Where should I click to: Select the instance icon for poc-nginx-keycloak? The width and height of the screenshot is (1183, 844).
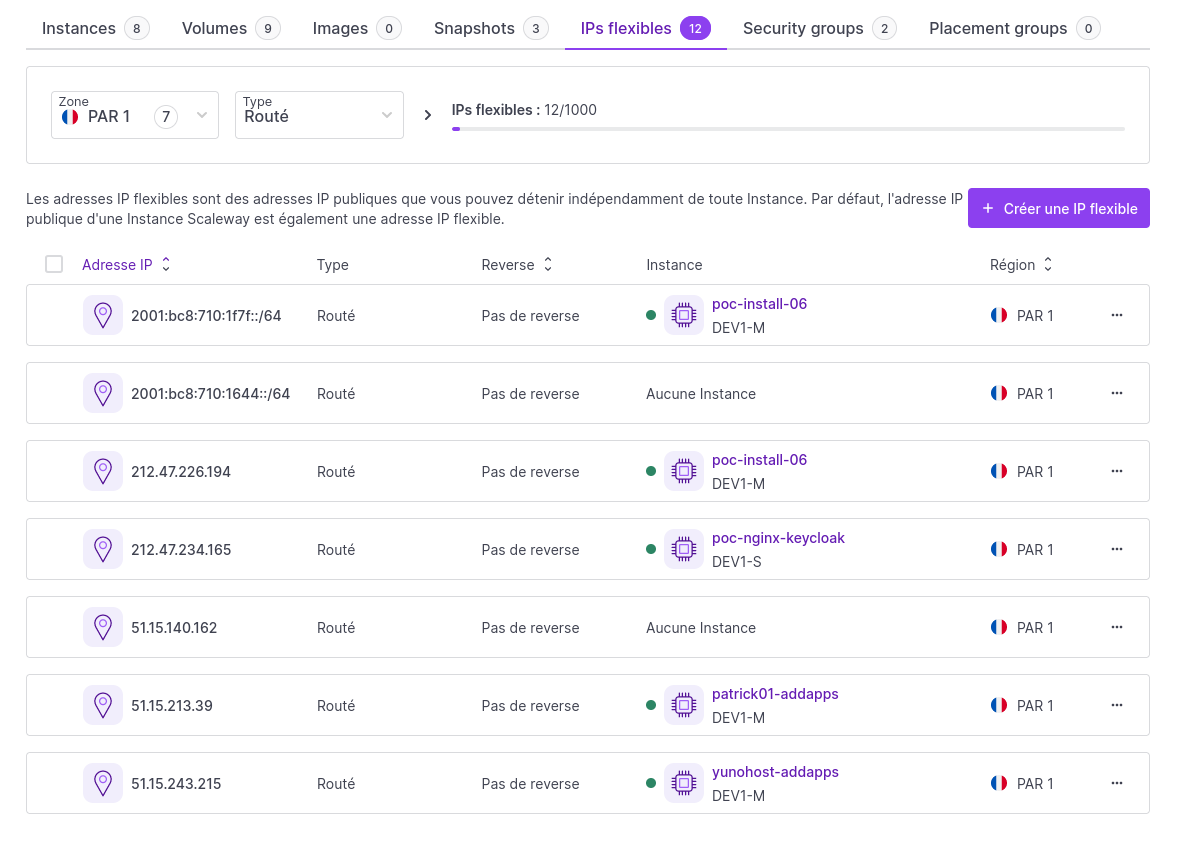pyautogui.click(x=683, y=549)
